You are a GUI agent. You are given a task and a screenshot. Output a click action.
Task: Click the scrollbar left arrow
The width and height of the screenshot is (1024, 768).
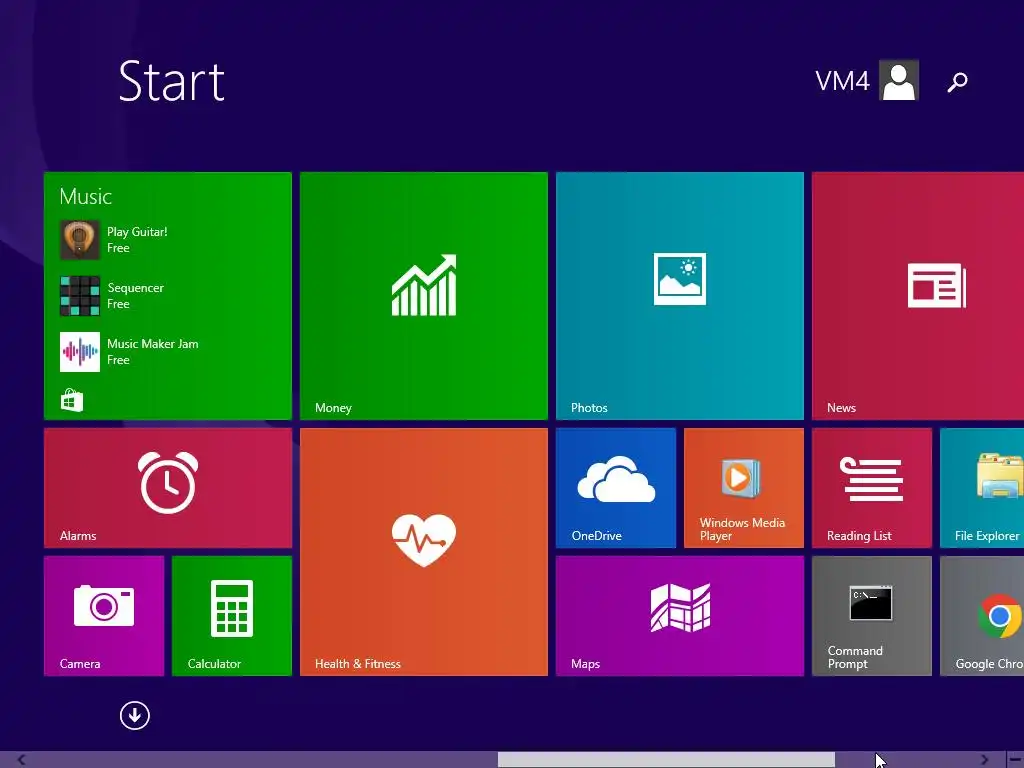pos(22,760)
